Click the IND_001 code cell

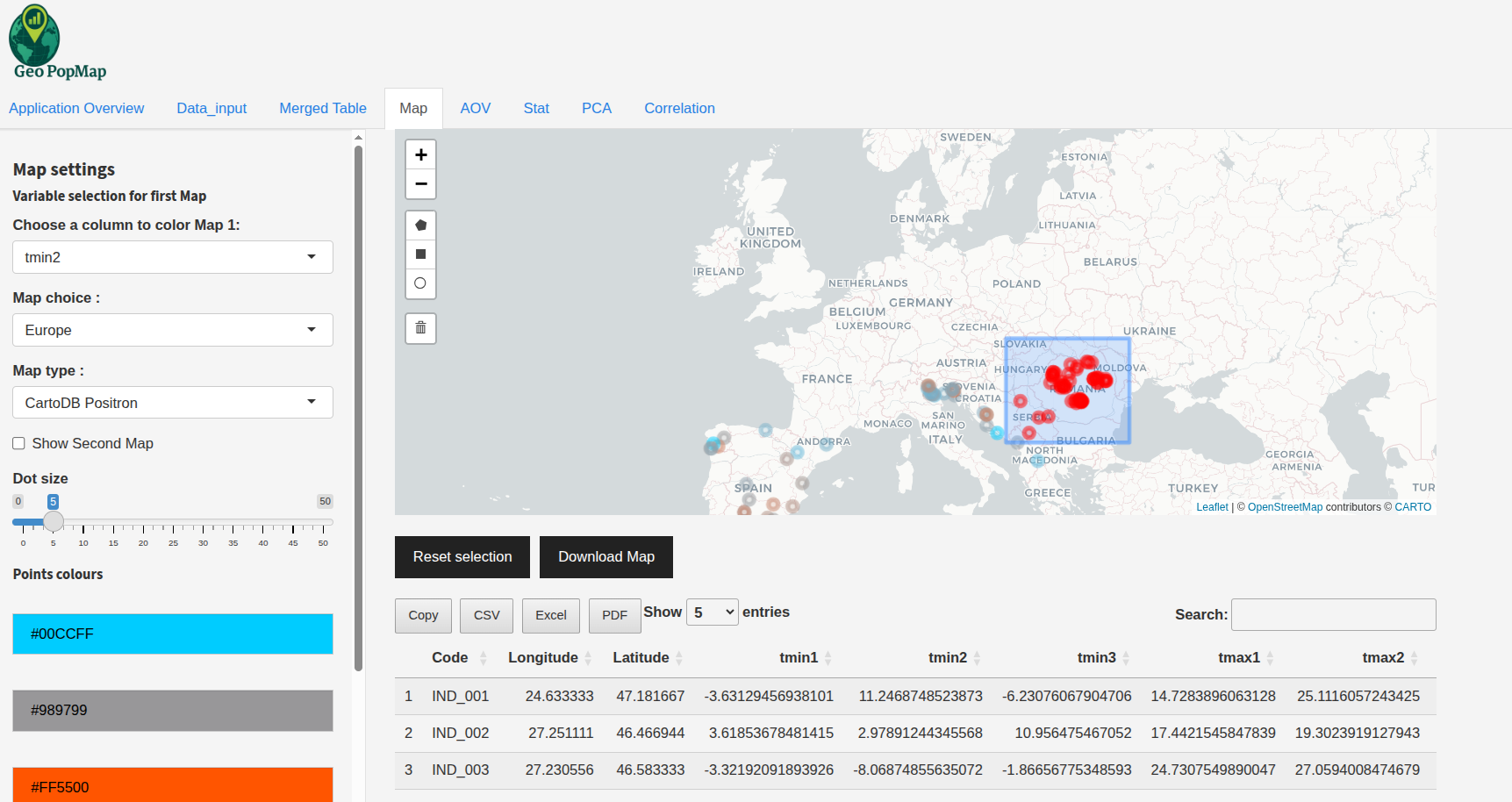[x=460, y=697]
